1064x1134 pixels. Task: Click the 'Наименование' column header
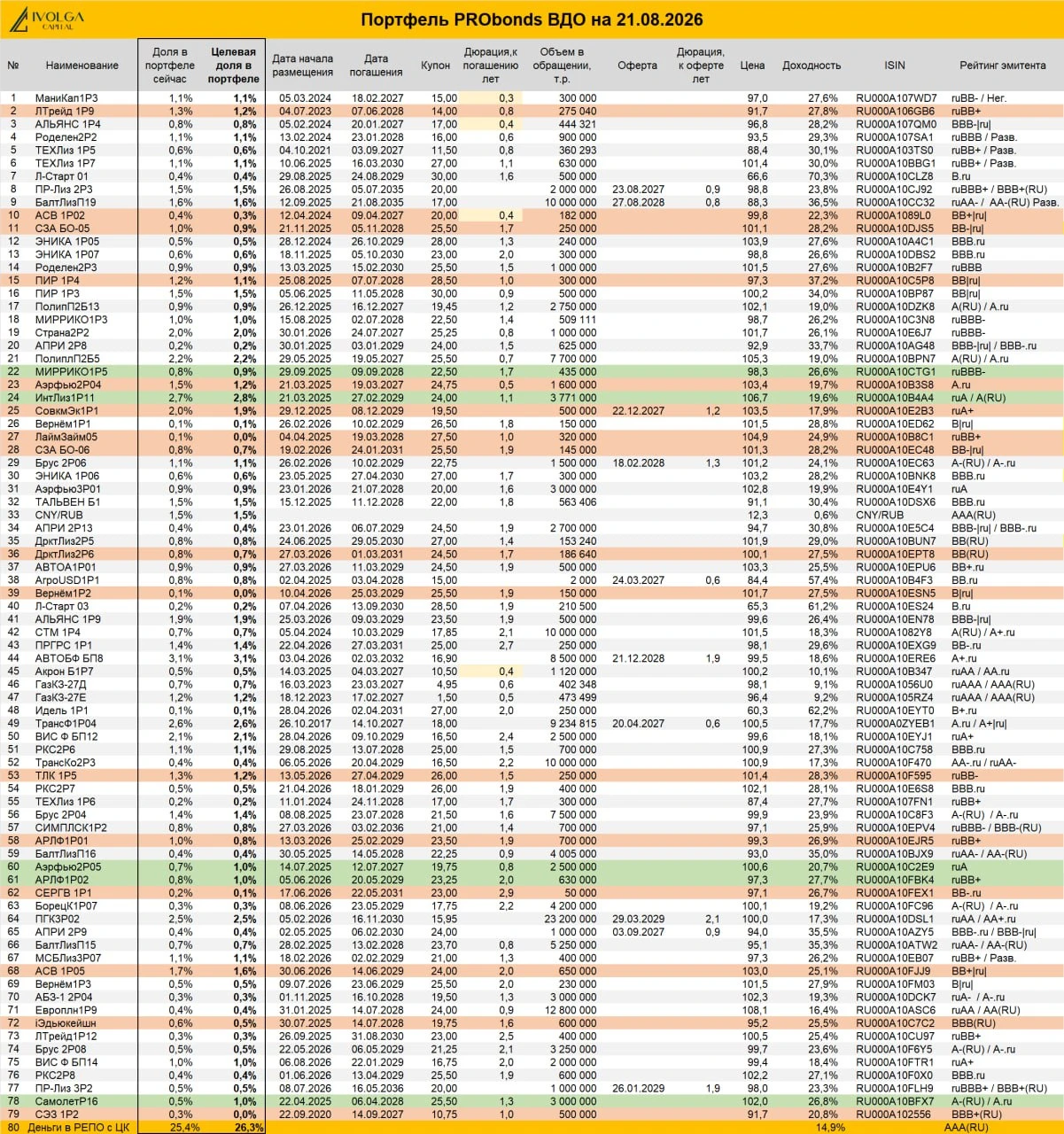click(x=82, y=66)
